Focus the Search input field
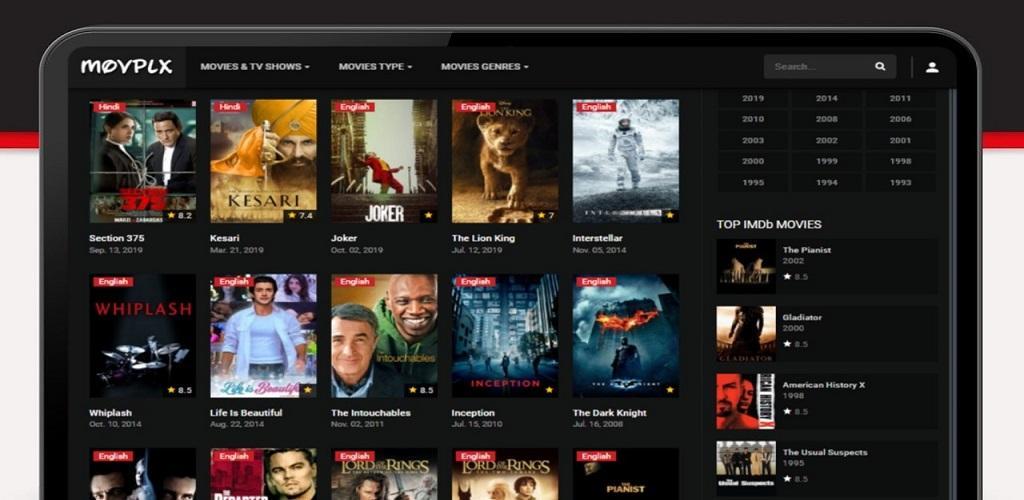This screenshot has height=500, width=1024. coord(829,67)
